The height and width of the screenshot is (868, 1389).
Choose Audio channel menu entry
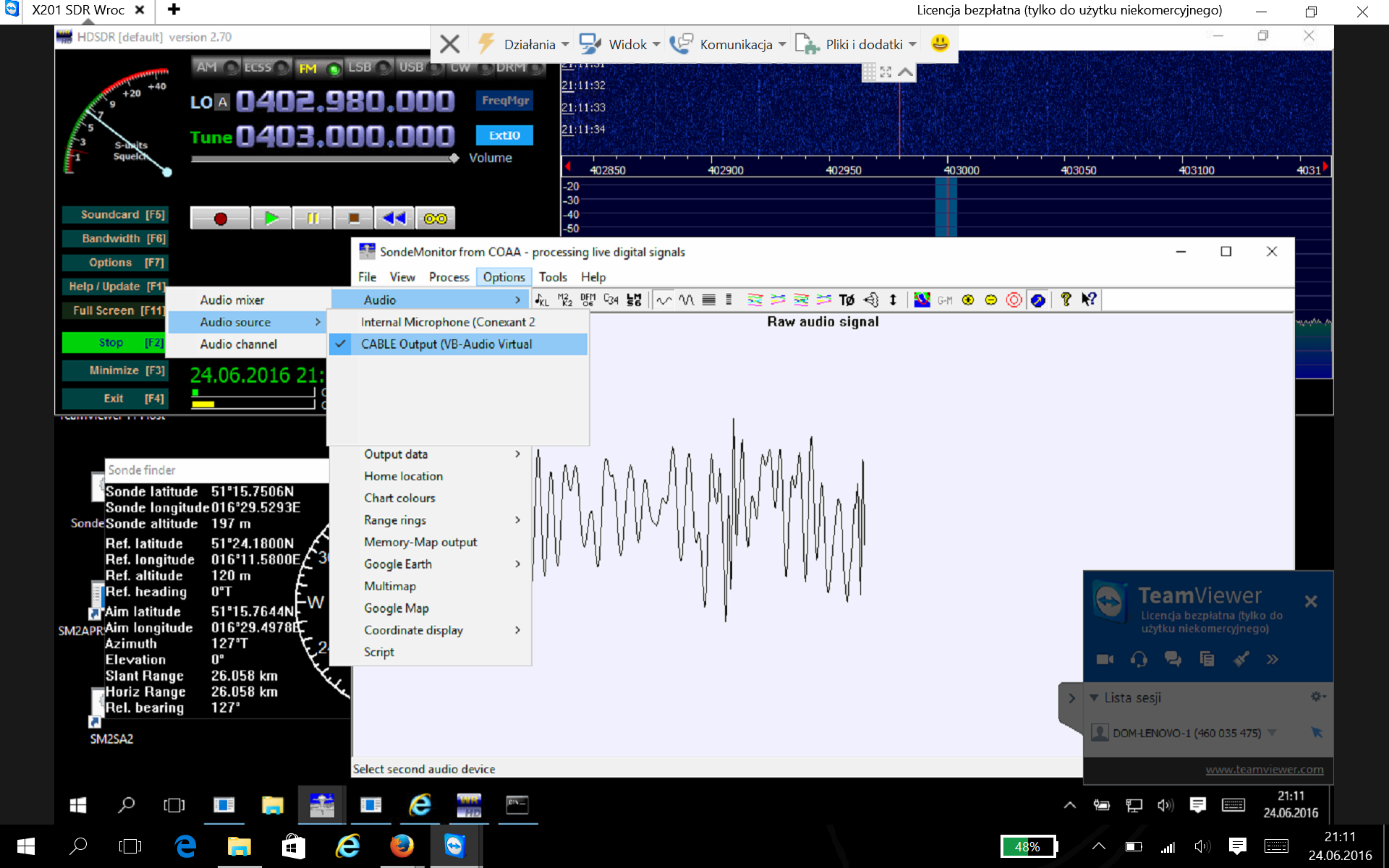pyautogui.click(x=247, y=344)
